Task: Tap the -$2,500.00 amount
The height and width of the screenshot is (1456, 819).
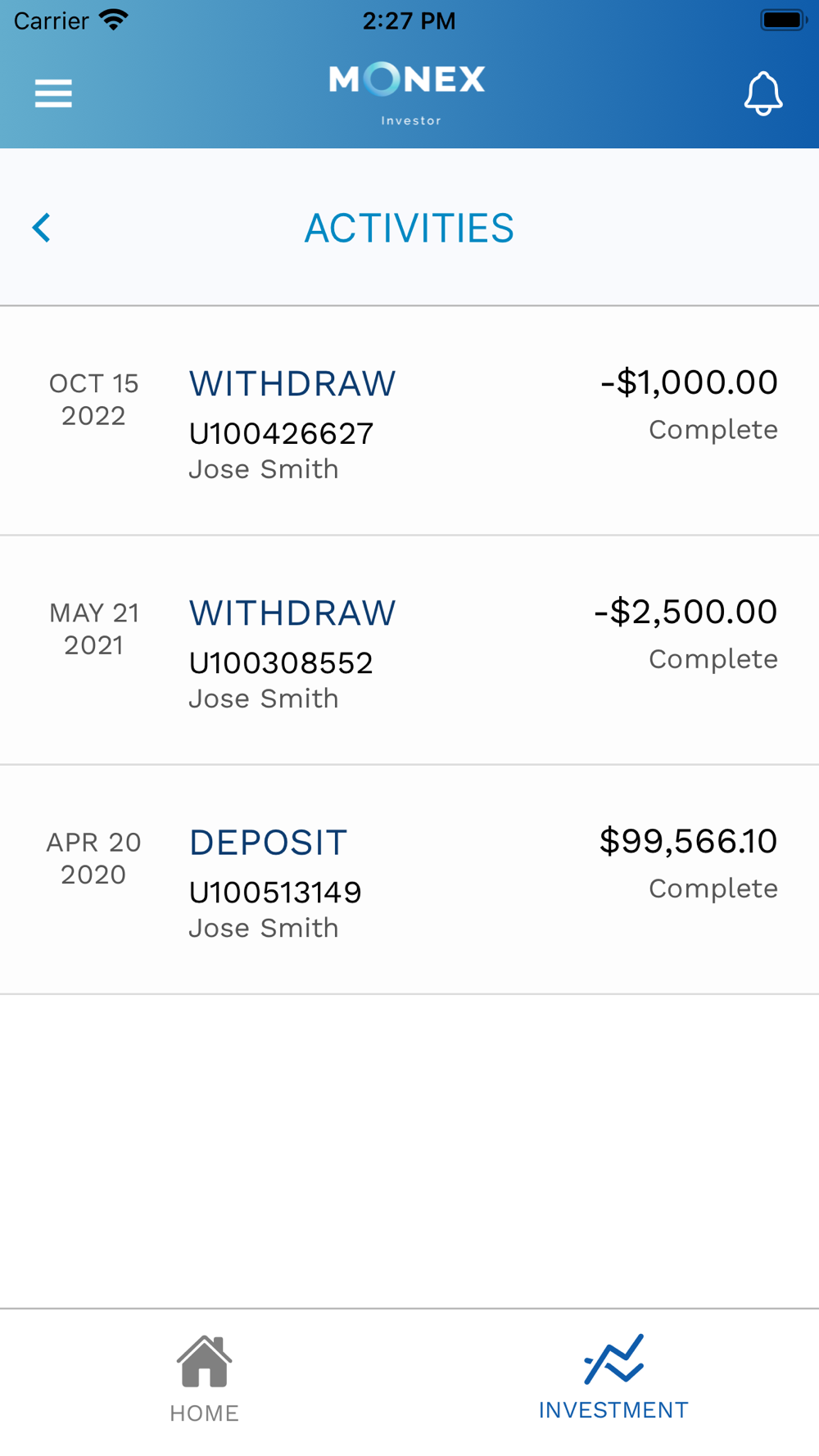Action: [x=686, y=612]
